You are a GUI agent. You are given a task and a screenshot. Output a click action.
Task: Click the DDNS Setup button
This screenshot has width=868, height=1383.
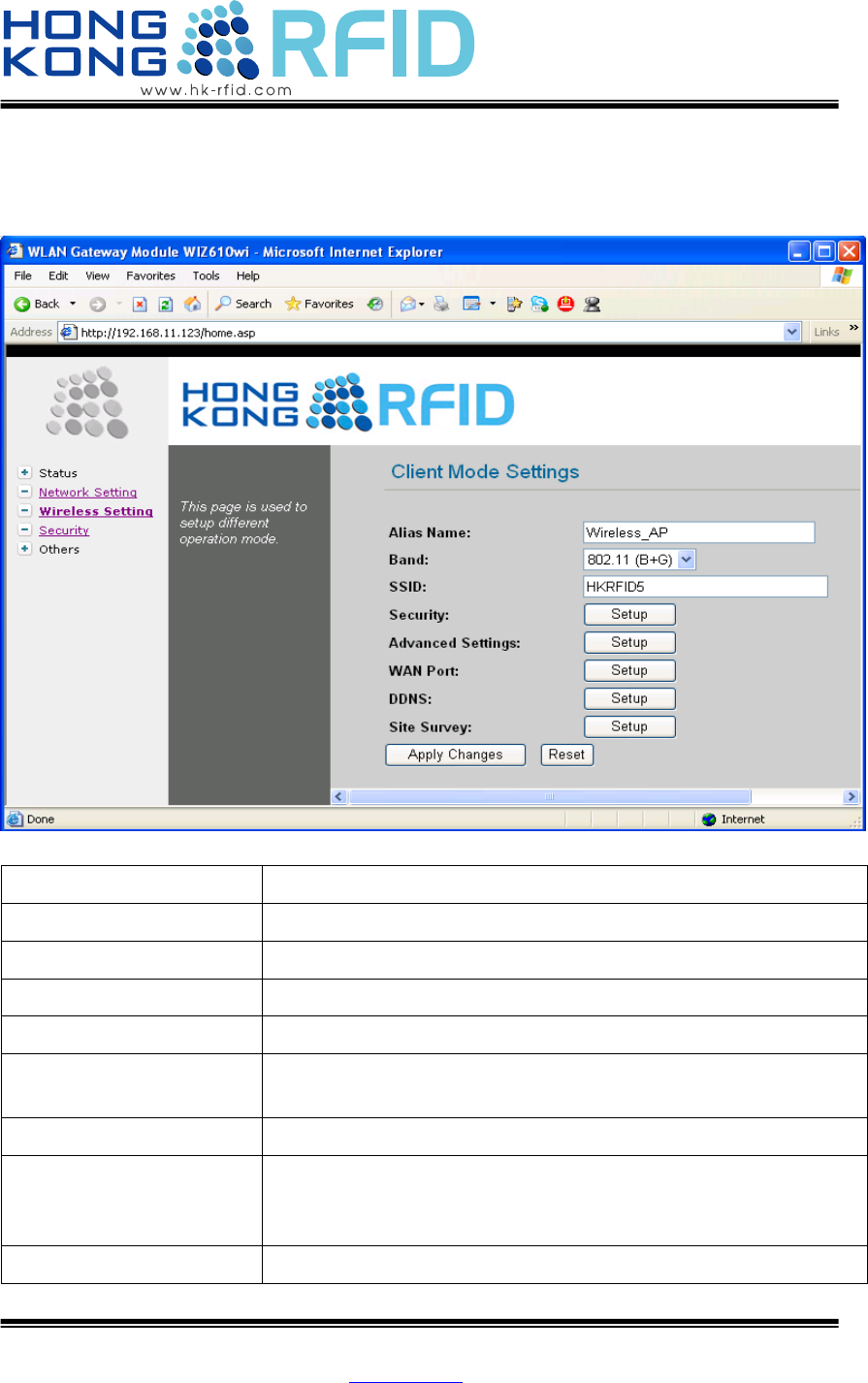tap(629, 698)
